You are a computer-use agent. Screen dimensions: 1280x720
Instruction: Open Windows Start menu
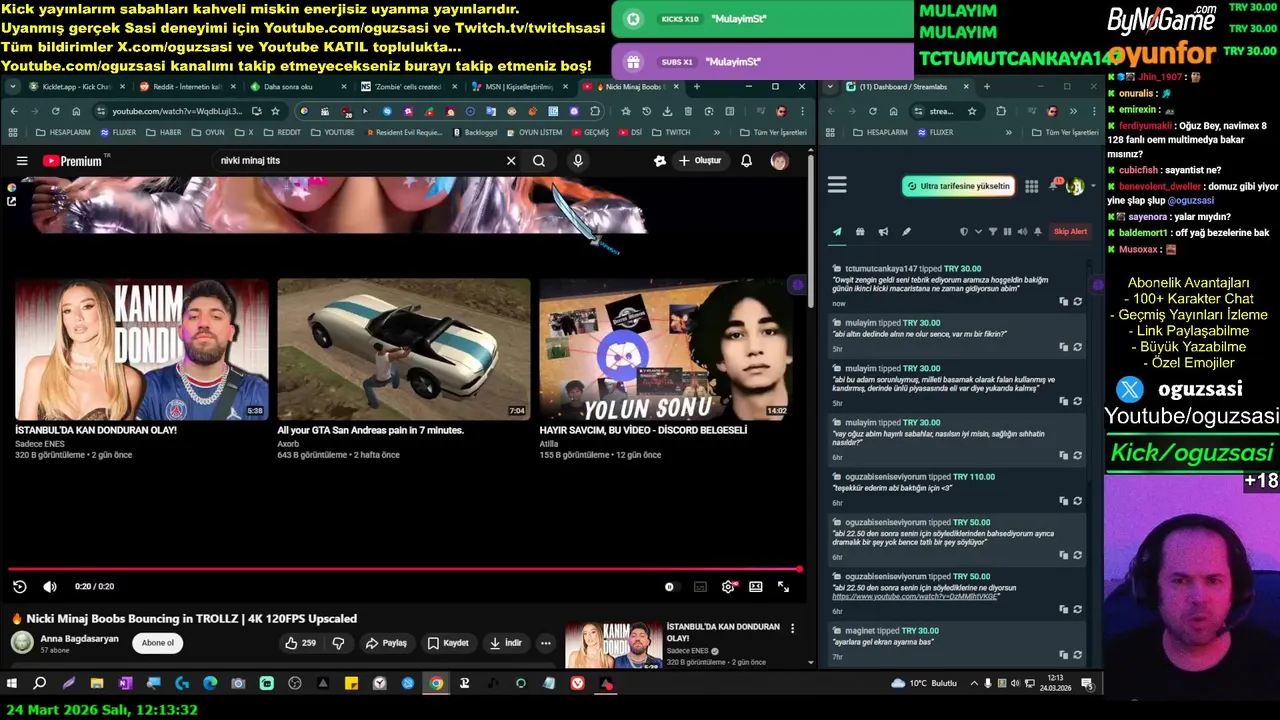click(x=12, y=684)
